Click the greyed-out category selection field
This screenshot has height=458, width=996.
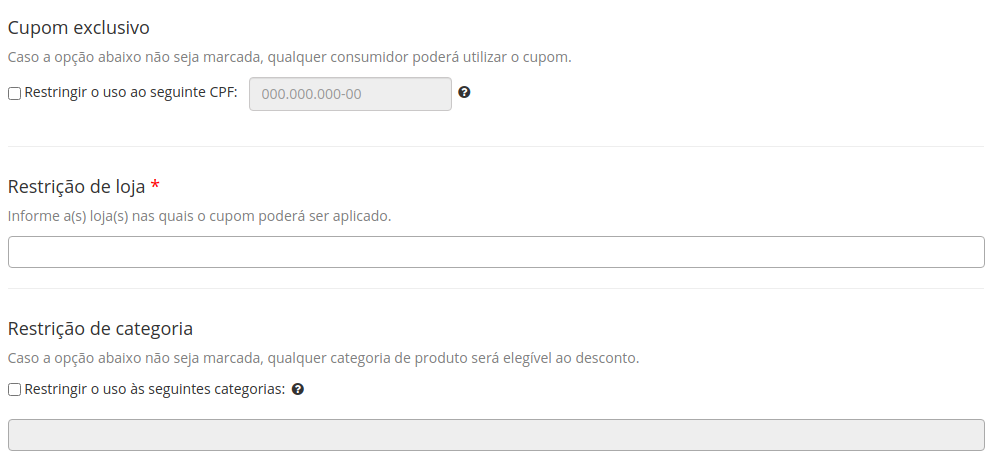tap(496, 435)
